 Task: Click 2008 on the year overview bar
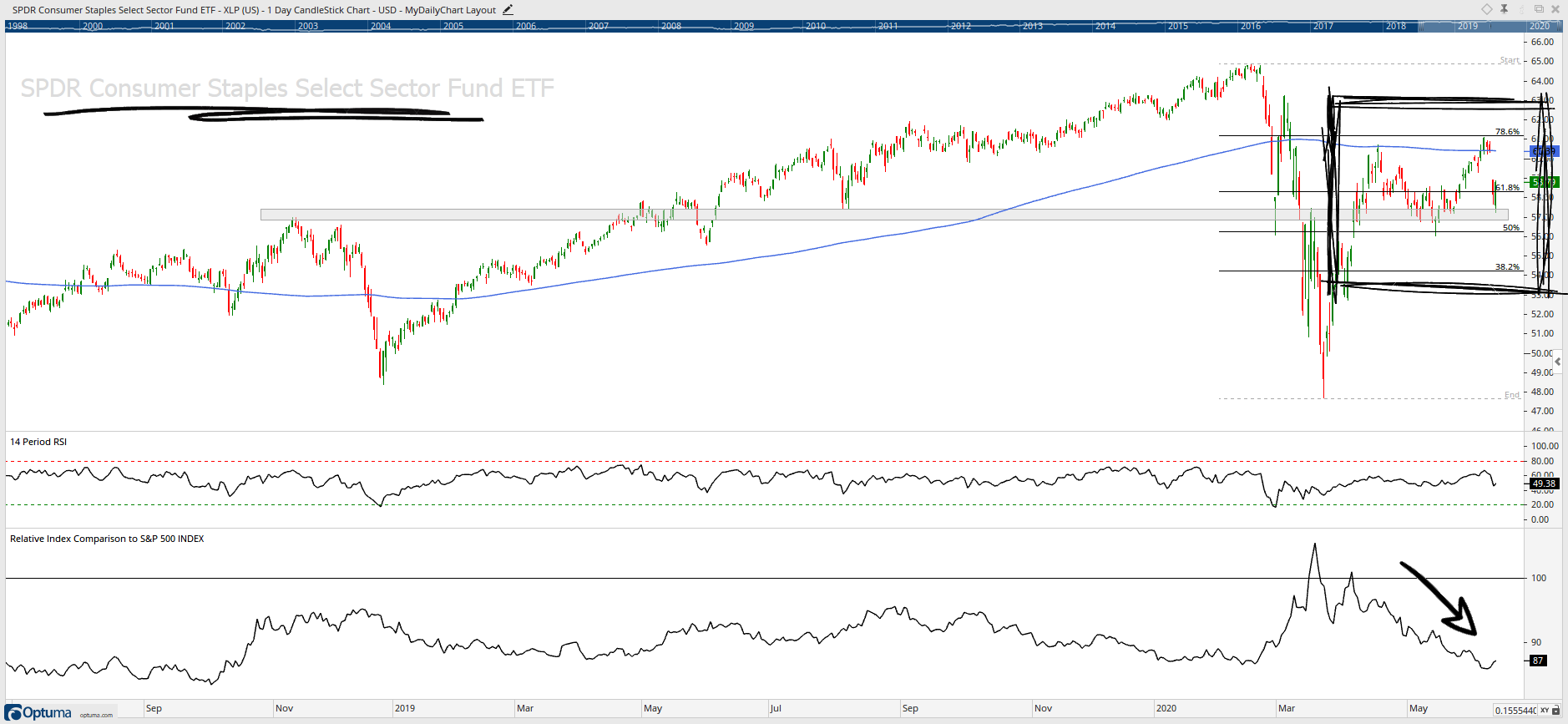pos(671,26)
